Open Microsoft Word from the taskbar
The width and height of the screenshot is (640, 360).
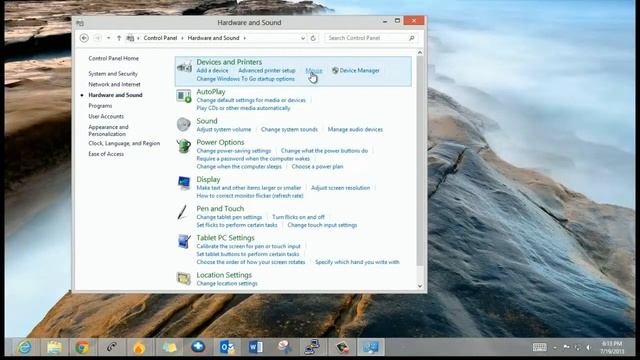click(256, 347)
